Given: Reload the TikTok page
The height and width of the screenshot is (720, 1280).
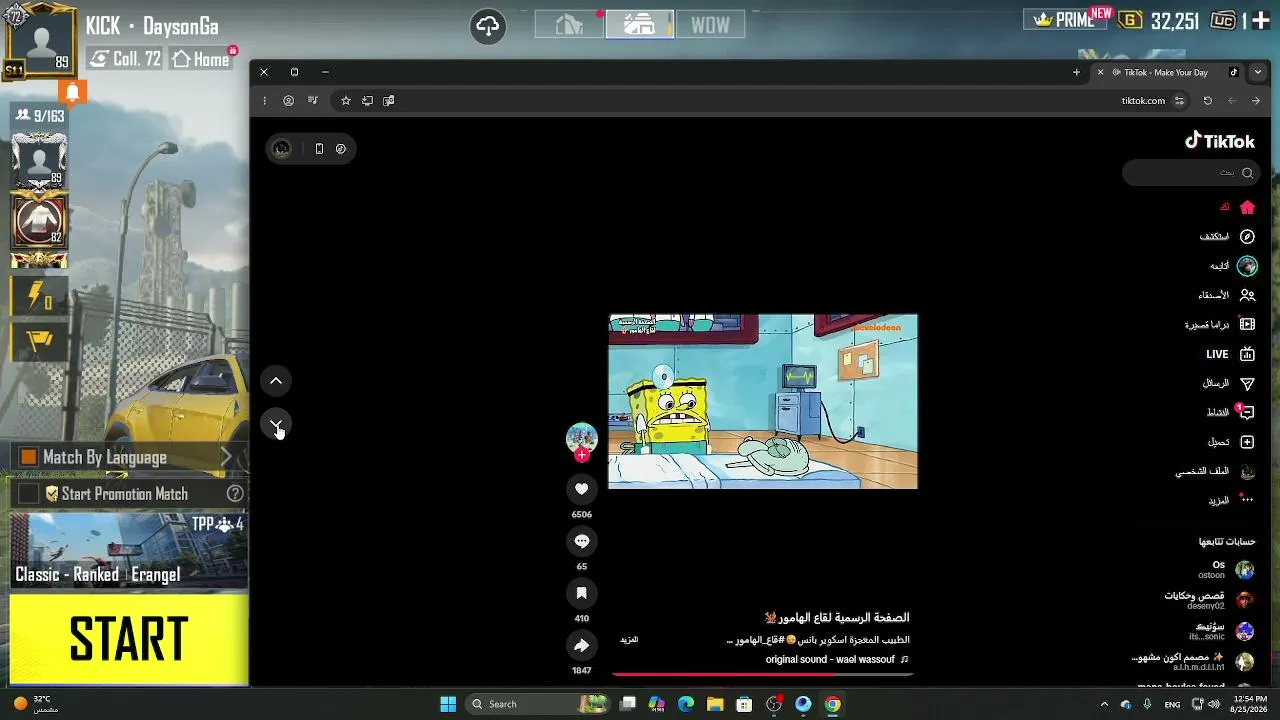Looking at the screenshot, I should click(x=1208, y=100).
